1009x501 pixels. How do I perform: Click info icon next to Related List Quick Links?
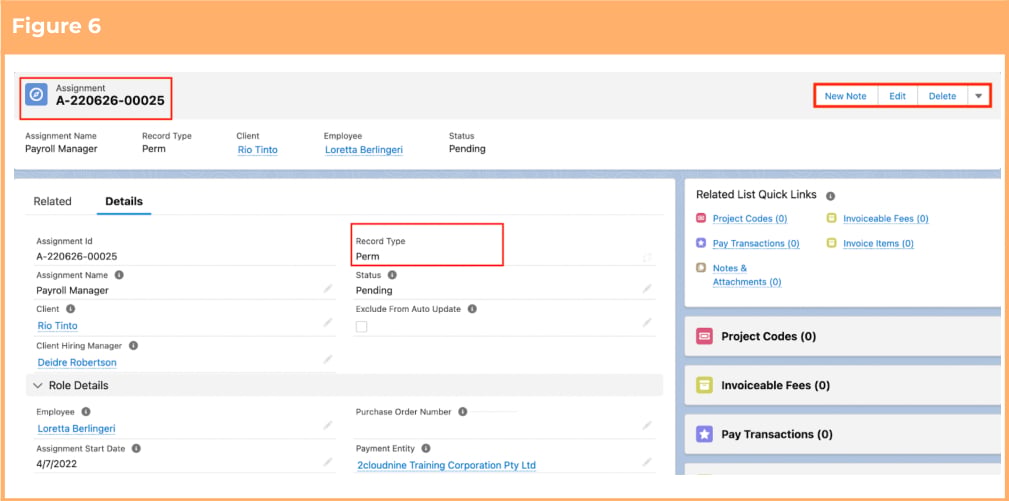pos(831,196)
